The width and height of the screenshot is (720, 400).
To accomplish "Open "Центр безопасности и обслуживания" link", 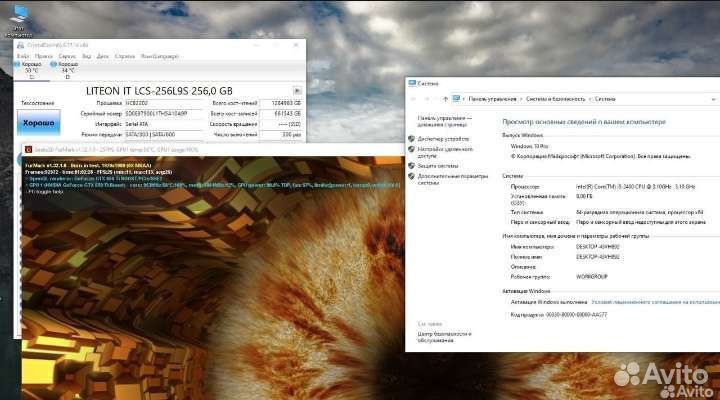I will click(445, 336).
